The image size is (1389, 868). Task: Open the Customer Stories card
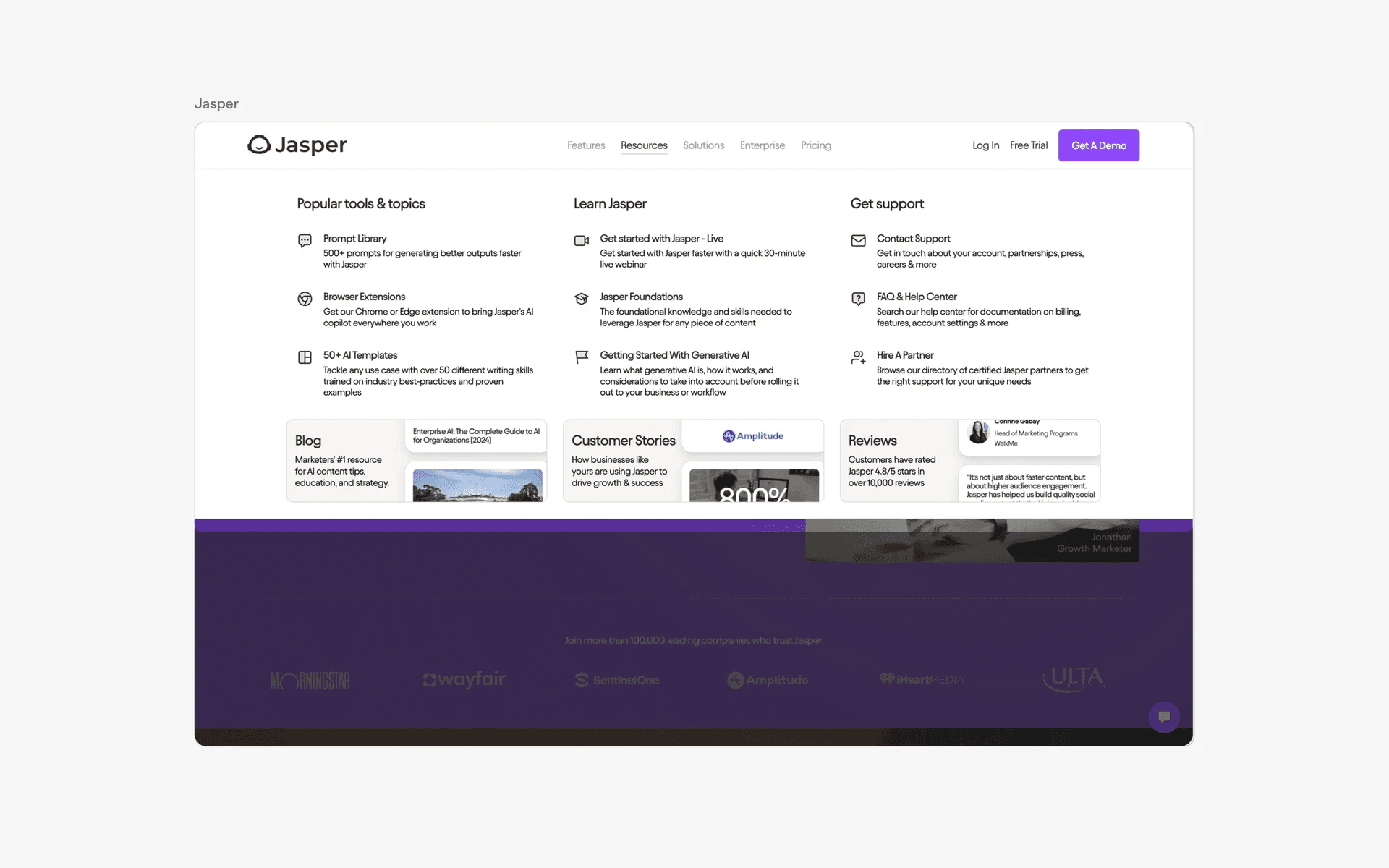[623, 460]
